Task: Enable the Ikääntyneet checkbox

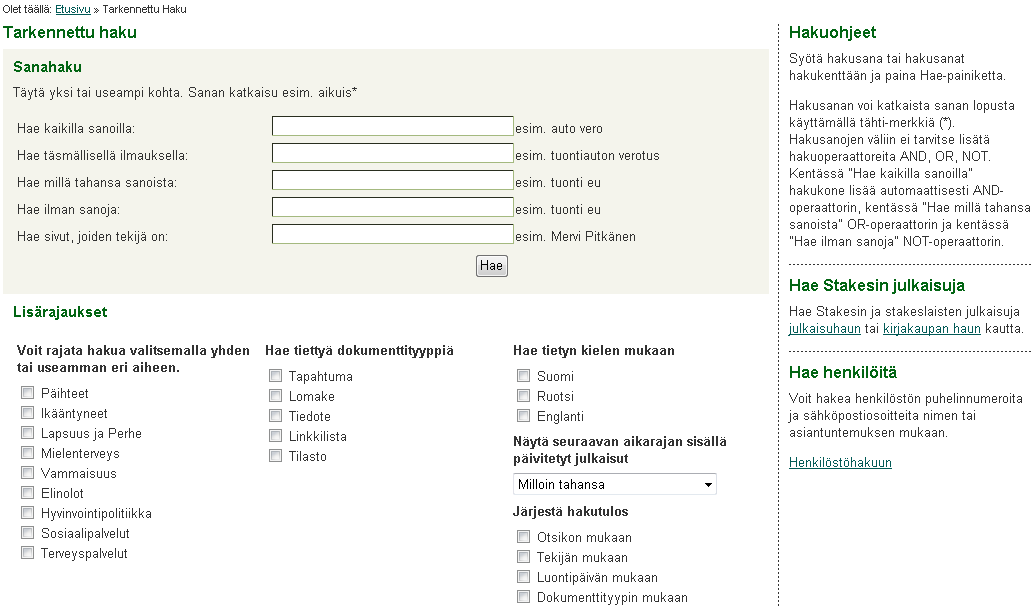Action: tap(27, 412)
